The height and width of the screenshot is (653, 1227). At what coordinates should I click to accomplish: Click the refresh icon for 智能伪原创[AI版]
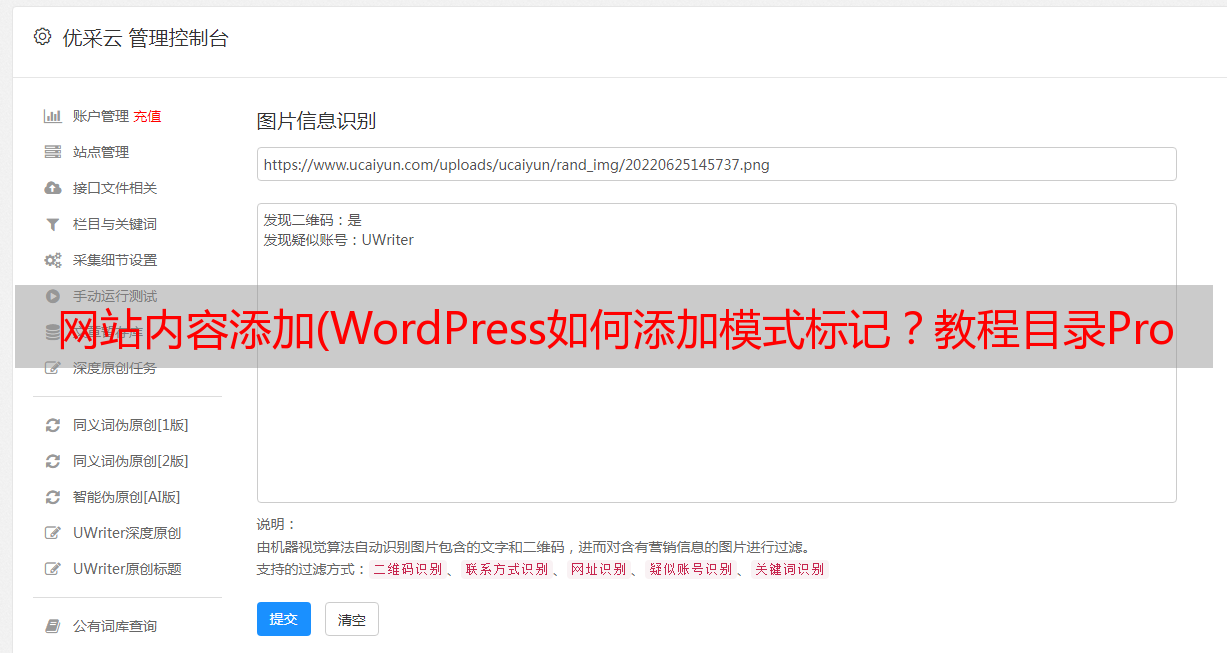53,497
